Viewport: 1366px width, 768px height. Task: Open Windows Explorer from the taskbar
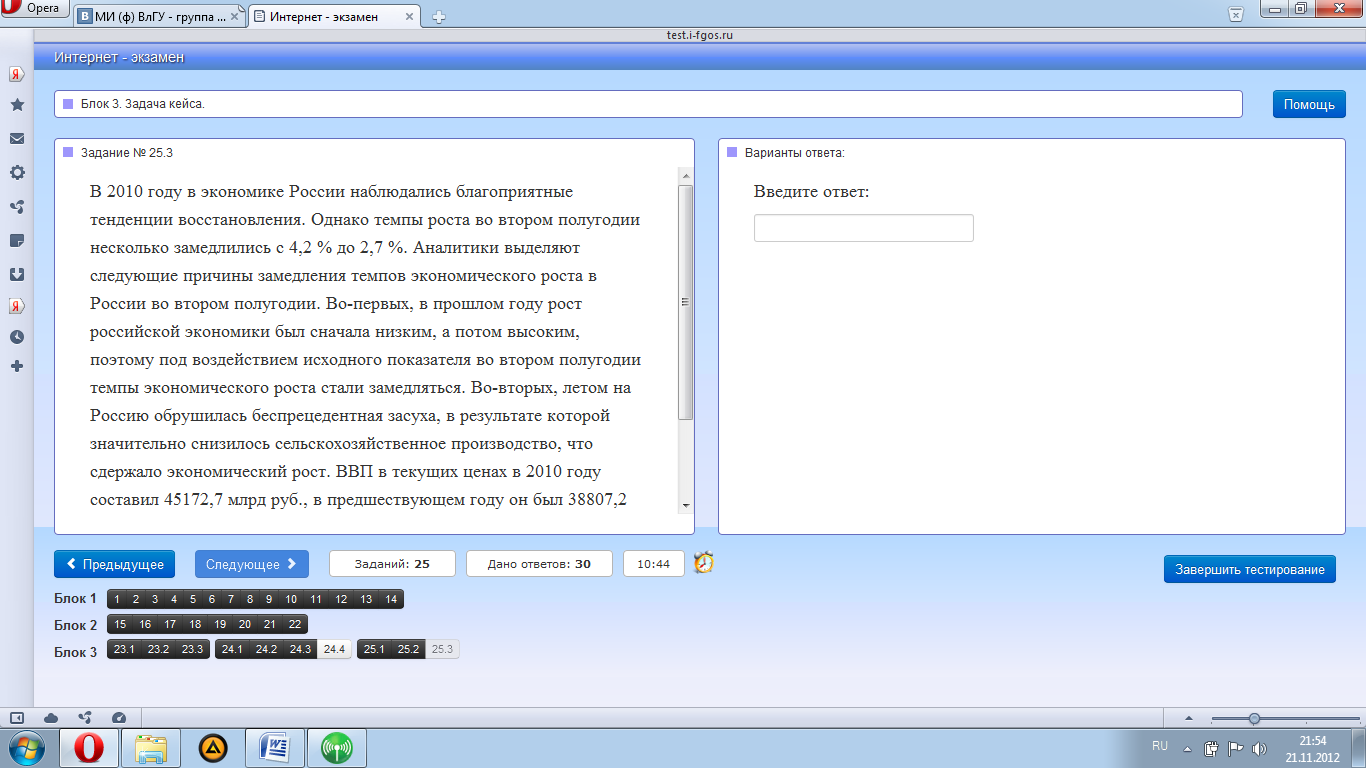click(x=151, y=748)
